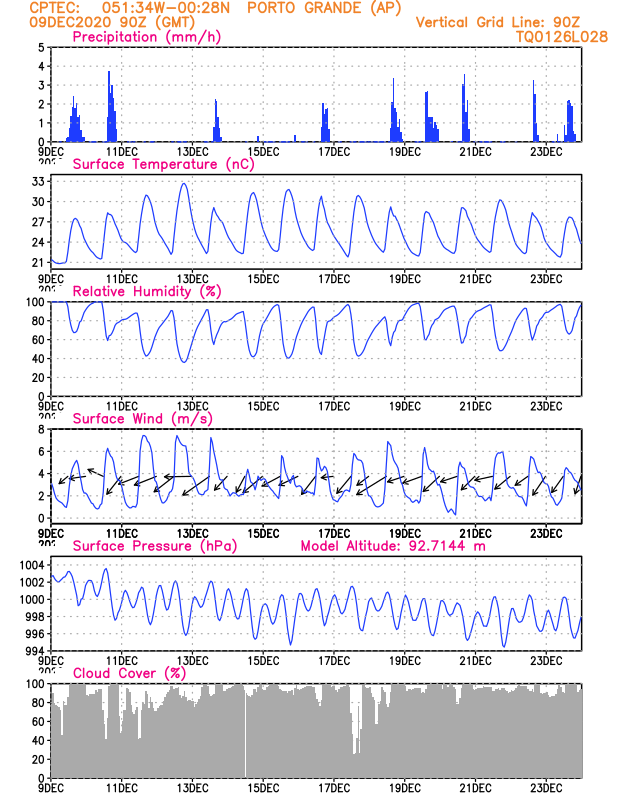Click the Cloud Cover (%) title
The height and width of the screenshot is (800, 618).
130,673
